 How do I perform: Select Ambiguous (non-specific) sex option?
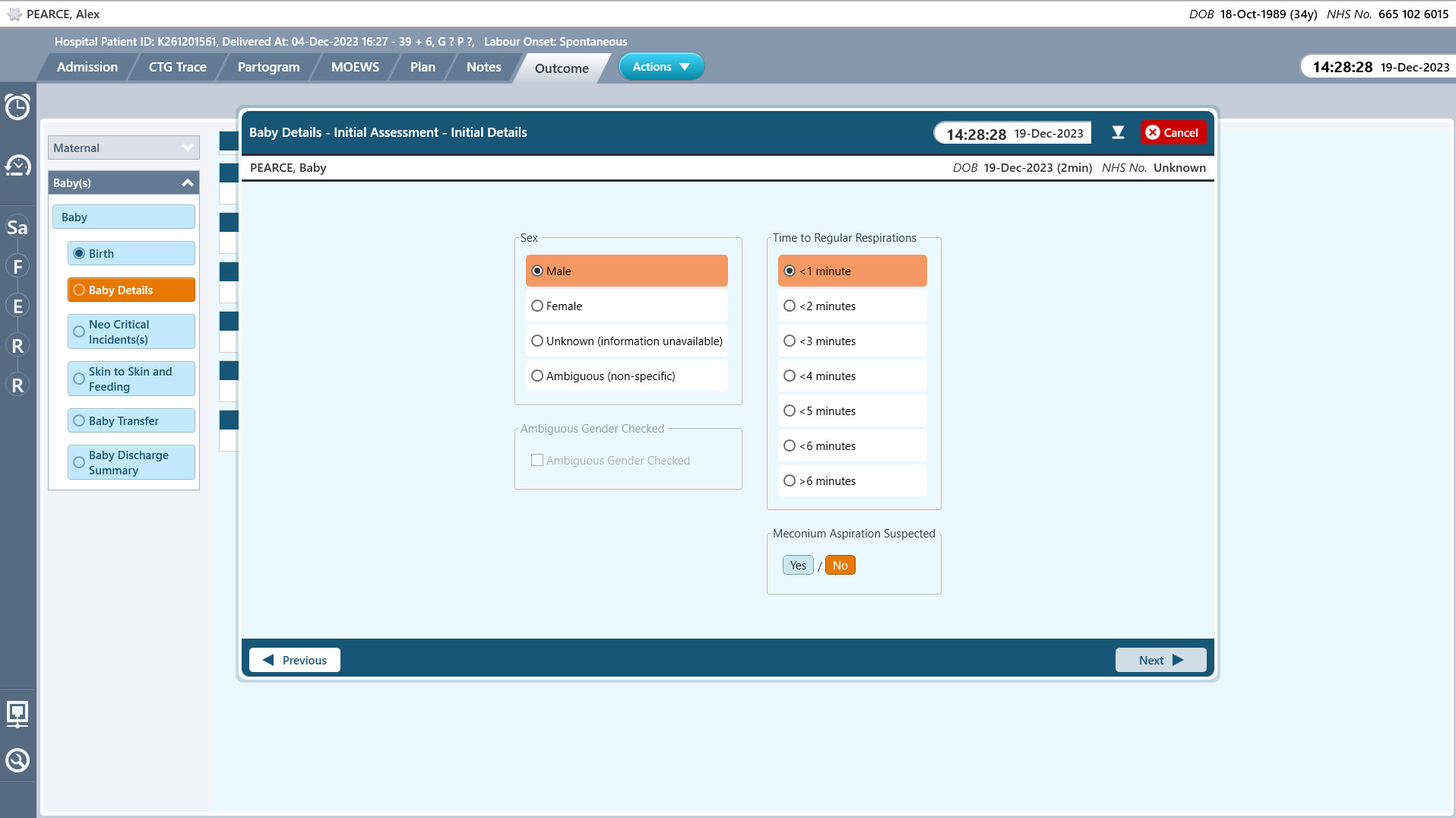[x=626, y=376]
